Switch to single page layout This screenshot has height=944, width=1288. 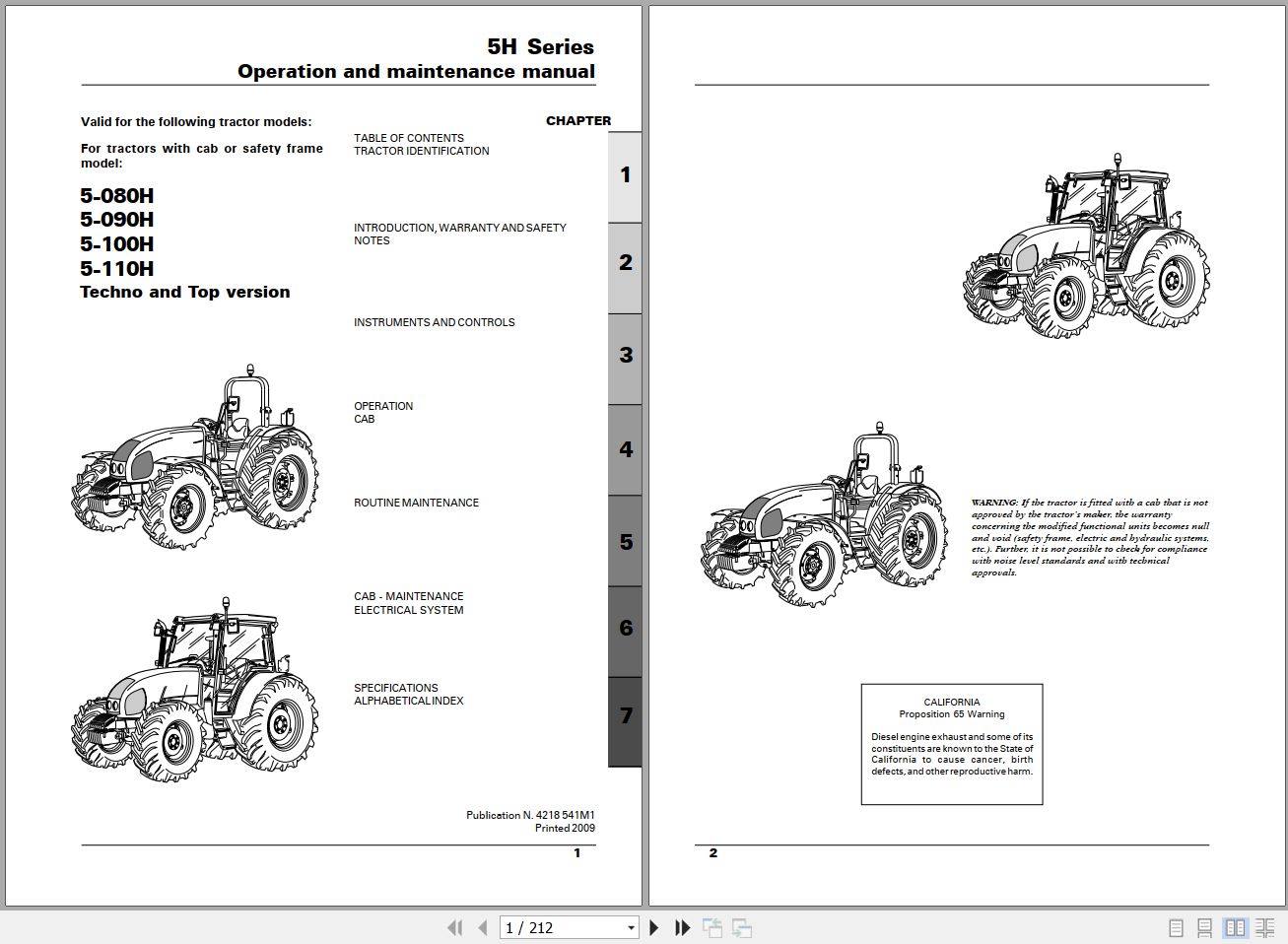[1176, 927]
